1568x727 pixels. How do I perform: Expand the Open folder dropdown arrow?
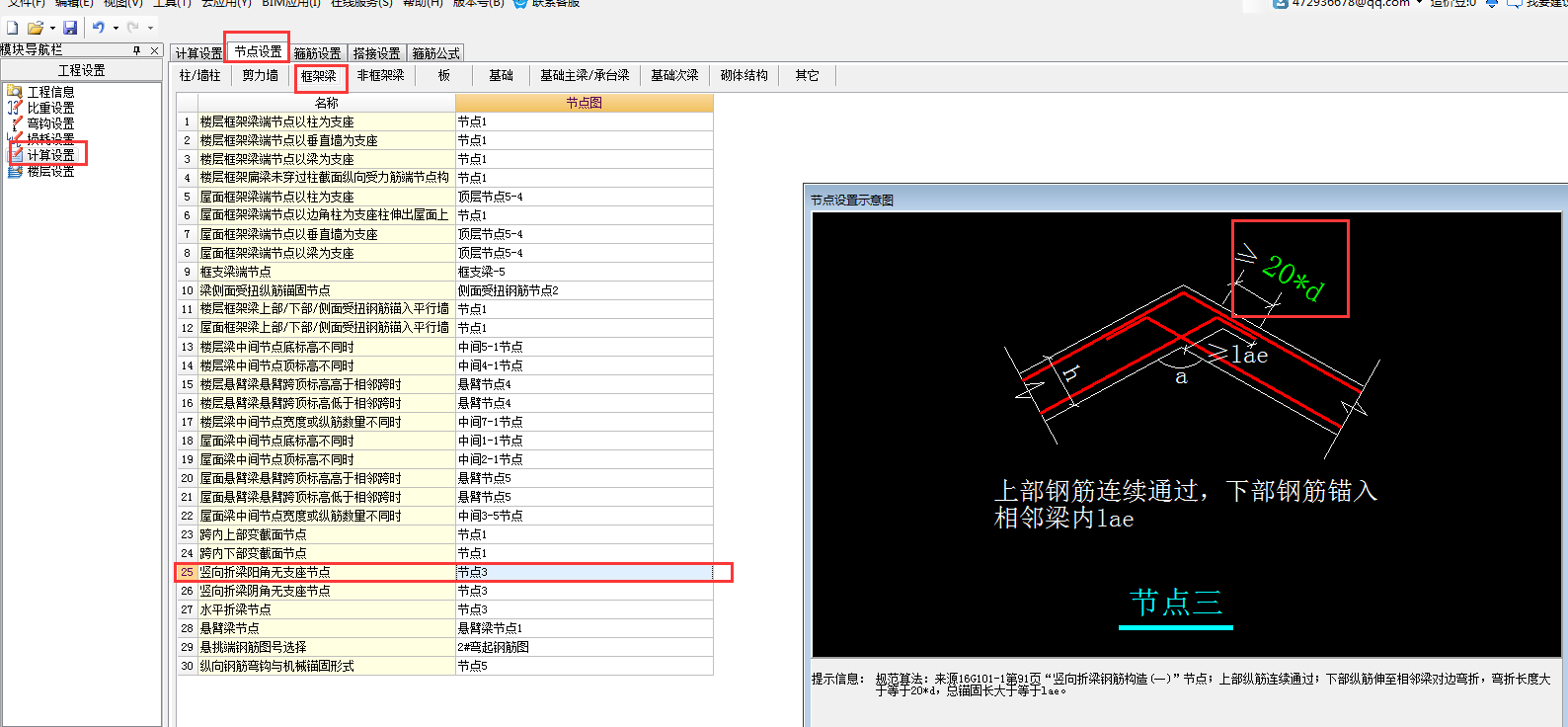52,28
